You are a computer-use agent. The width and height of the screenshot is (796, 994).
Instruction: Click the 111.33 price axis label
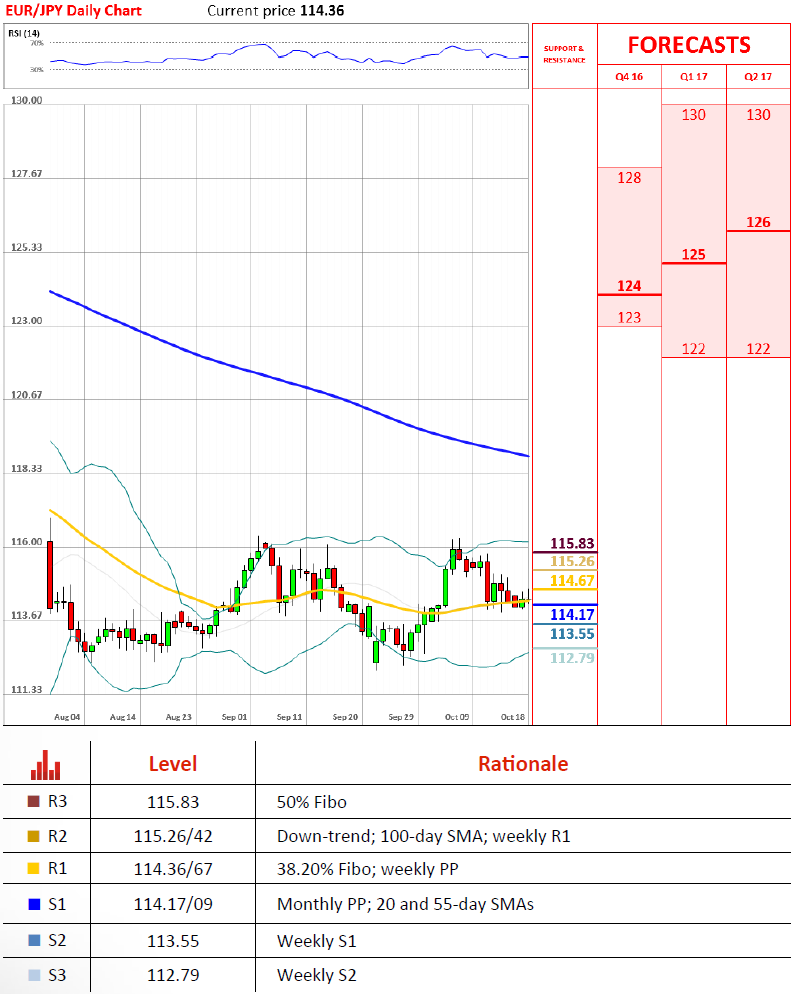click(27, 690)
